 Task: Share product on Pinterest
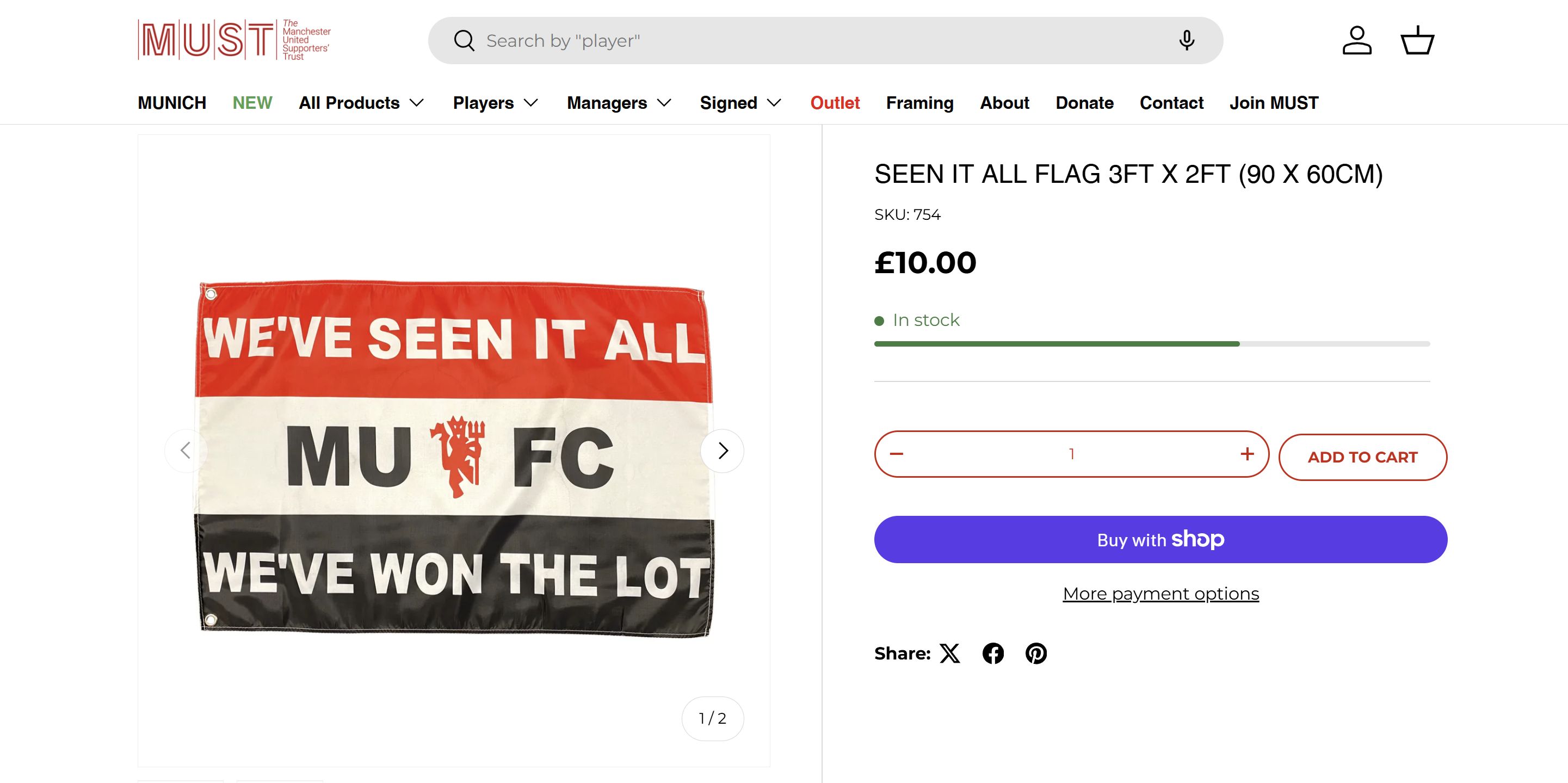pos(1036,653)
